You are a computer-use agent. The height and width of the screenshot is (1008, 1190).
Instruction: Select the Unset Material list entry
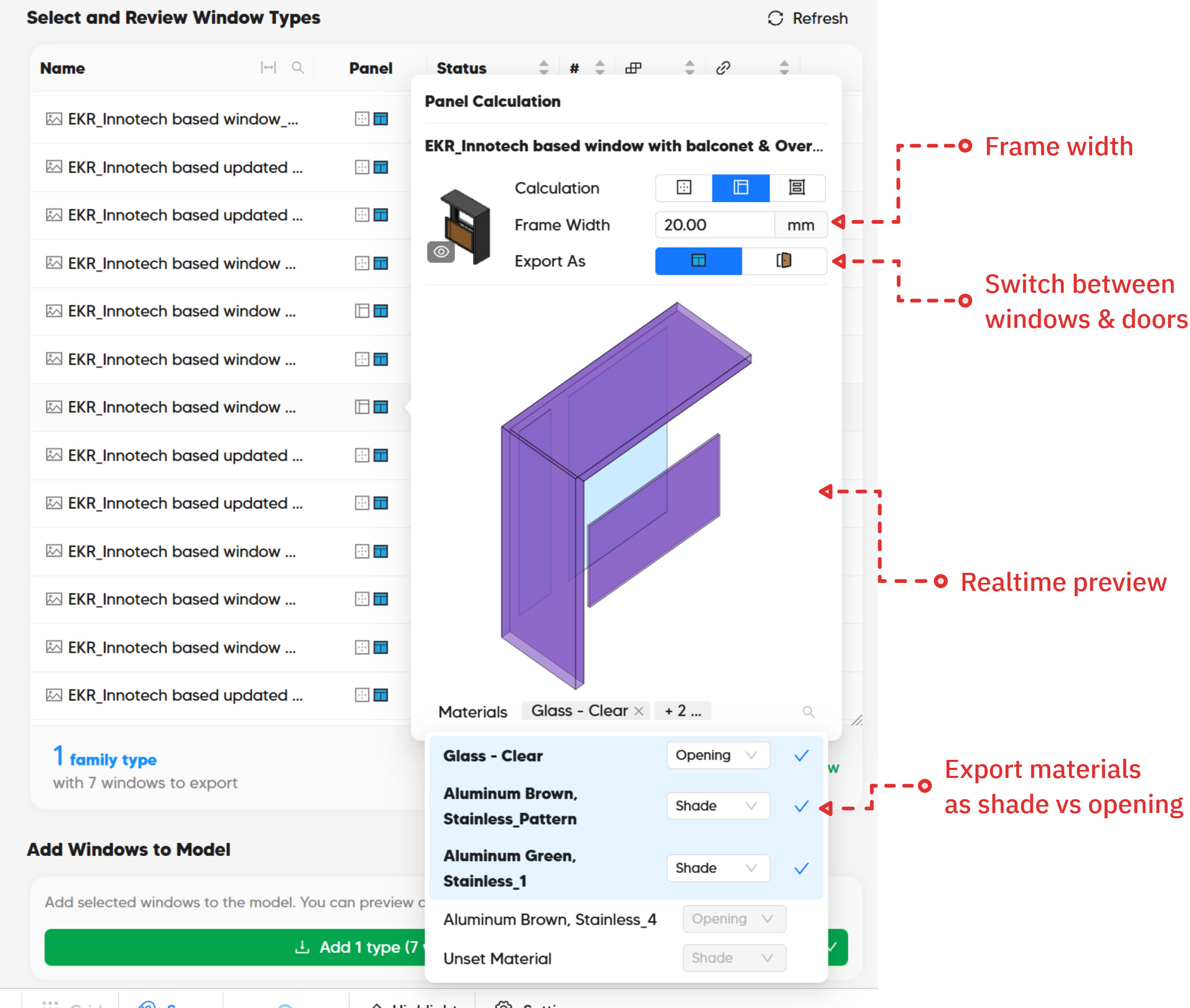point(497,958)
